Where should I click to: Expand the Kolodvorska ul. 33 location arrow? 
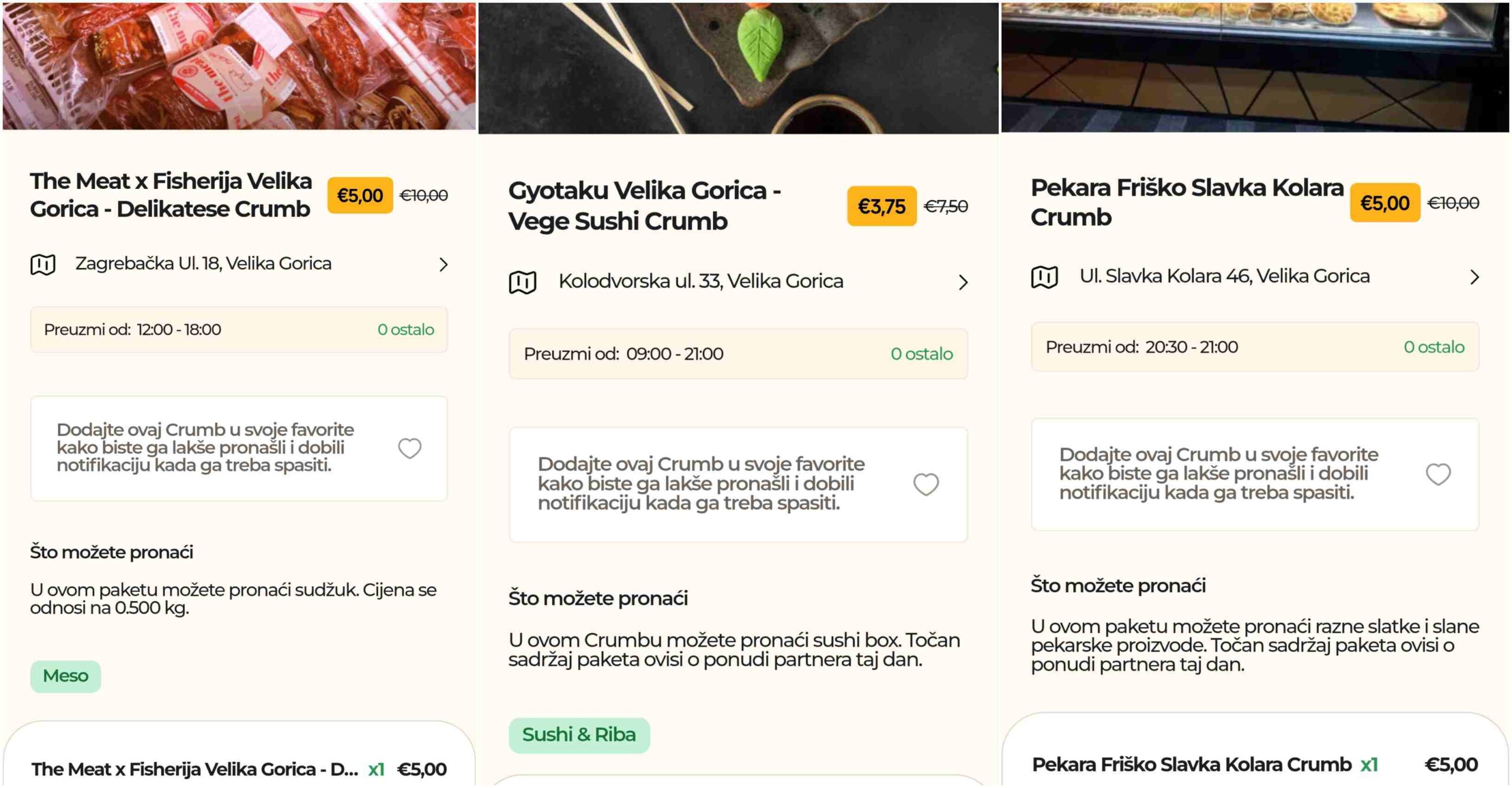tap(963, 283)
